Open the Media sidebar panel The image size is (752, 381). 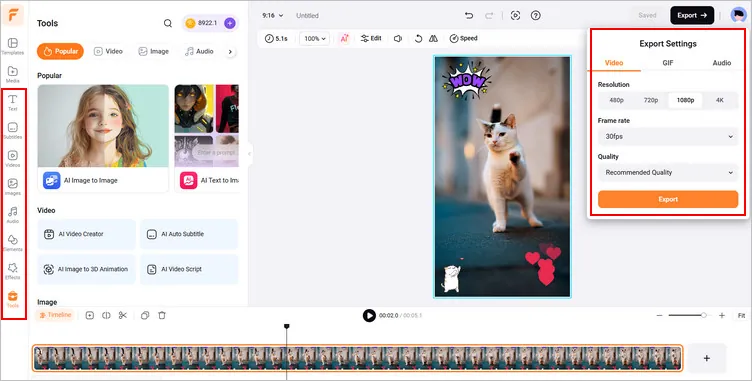(13, 74)
